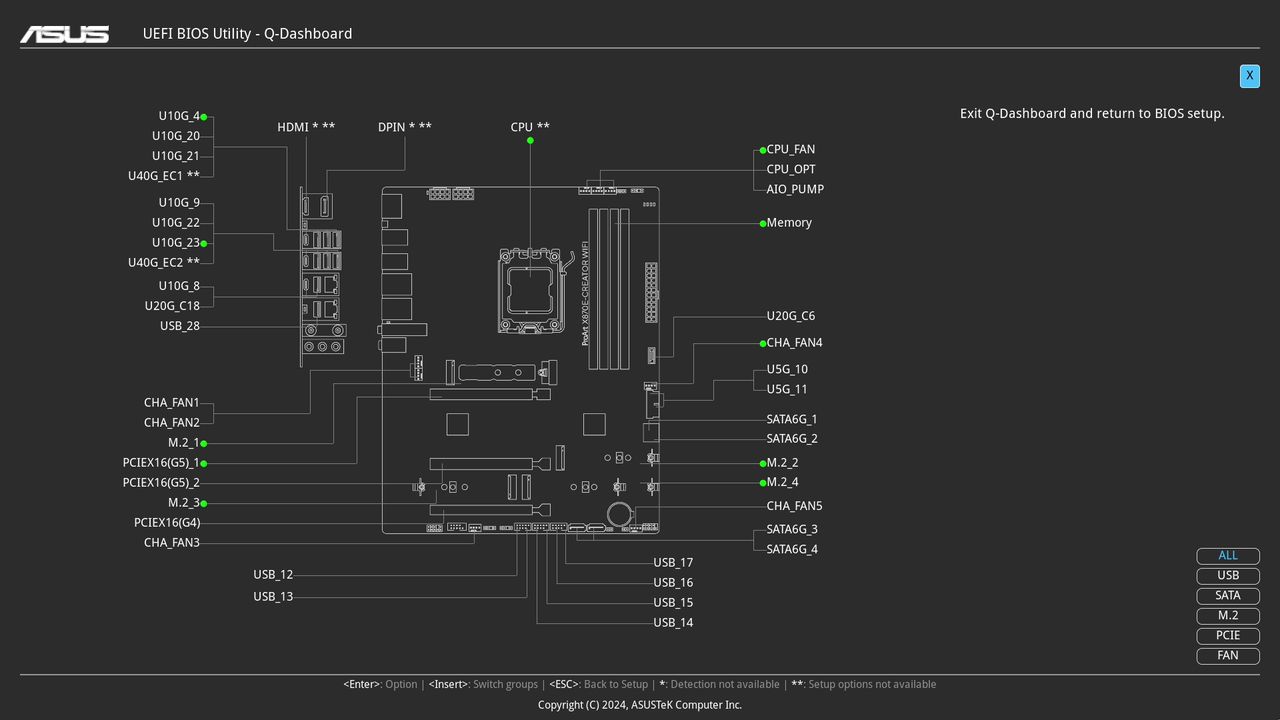Select the SATA6G_3 label

tap(792, 529)
